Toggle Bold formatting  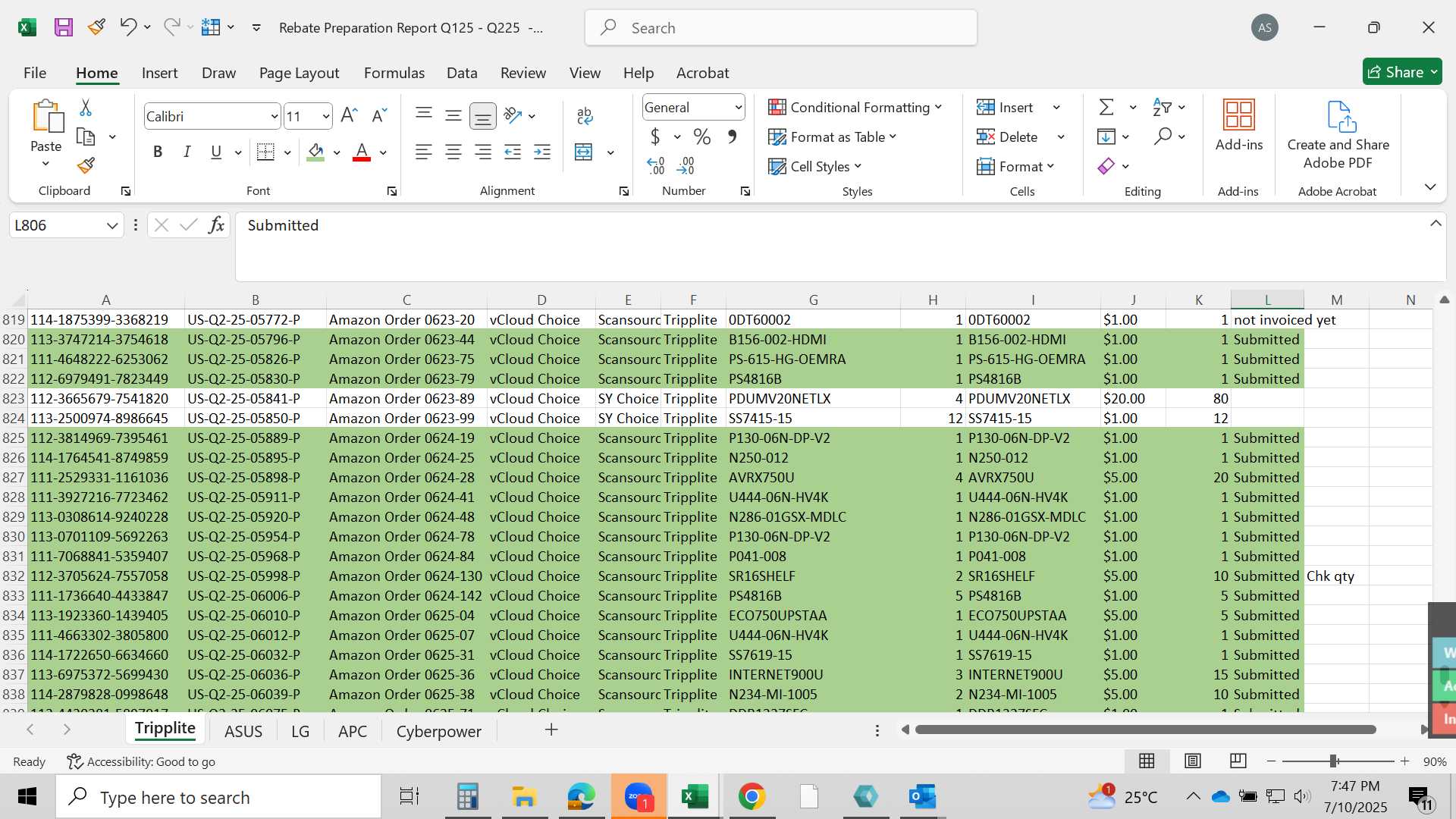pos(158,152)
